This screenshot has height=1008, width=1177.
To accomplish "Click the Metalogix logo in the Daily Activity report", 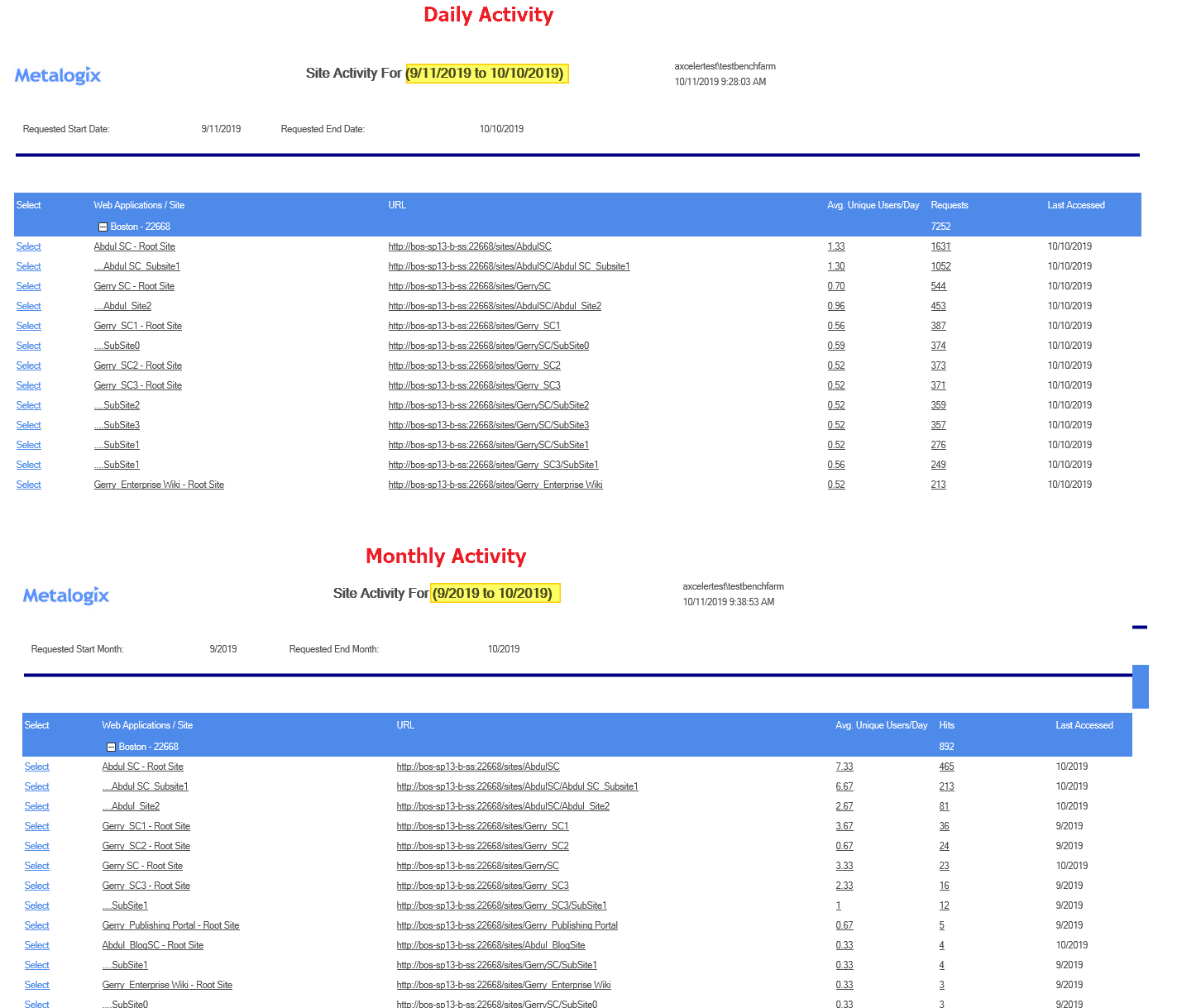I will 57,75.
